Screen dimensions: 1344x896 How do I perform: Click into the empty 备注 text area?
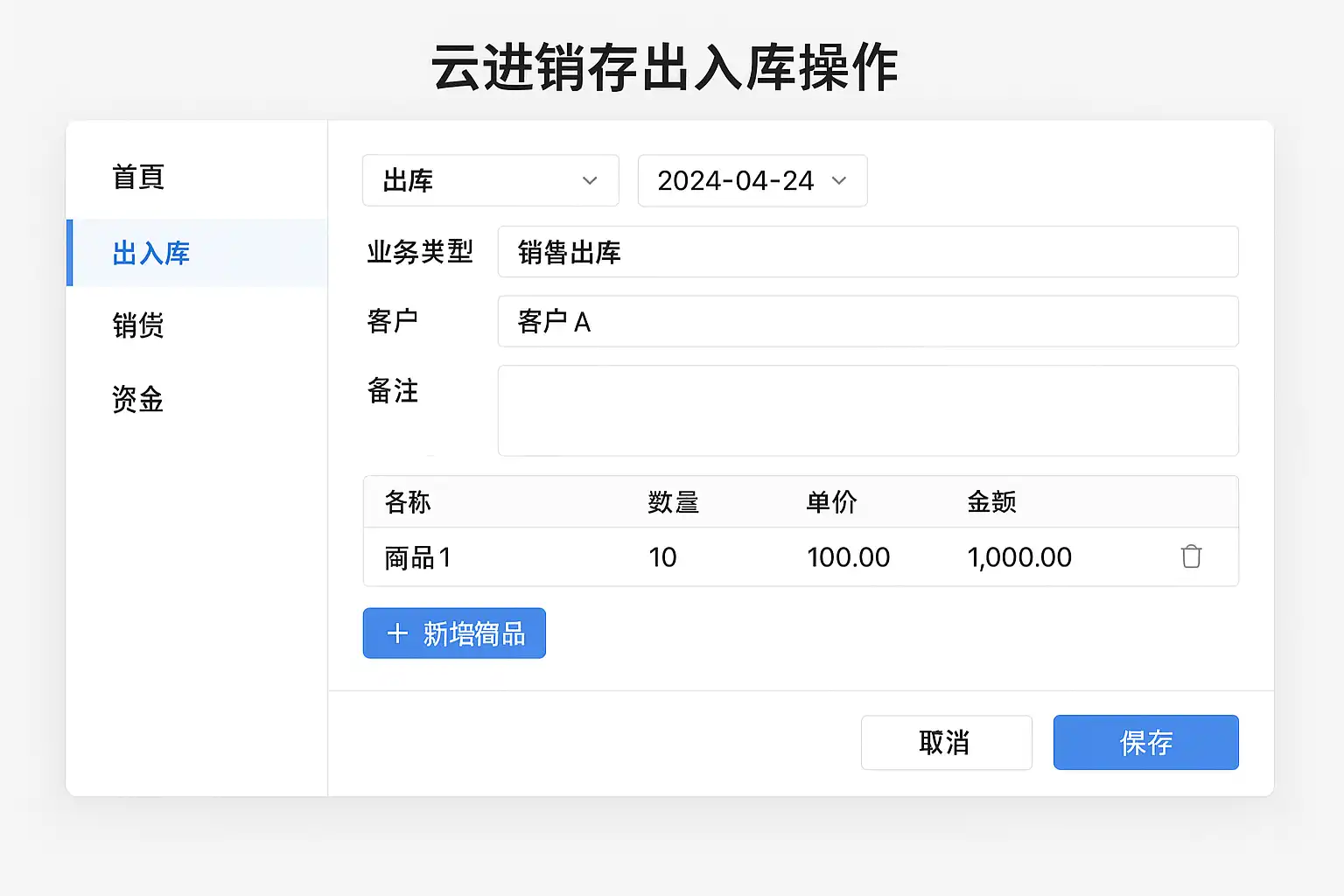pos(867,410)
